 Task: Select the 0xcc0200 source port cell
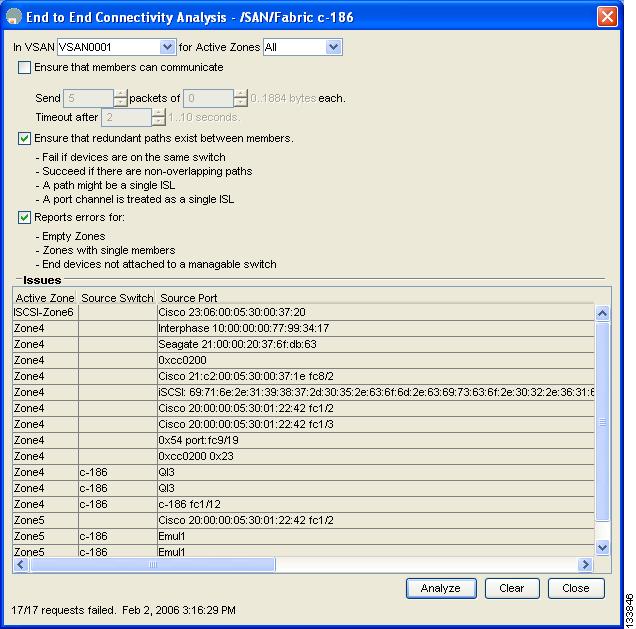pyautogui.click(x=376, y=360)
